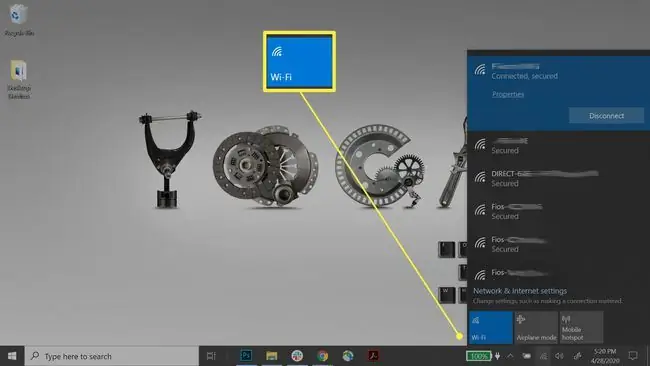
Task: Open File Explorer from the taskbar
Action: tap(272, 356)
